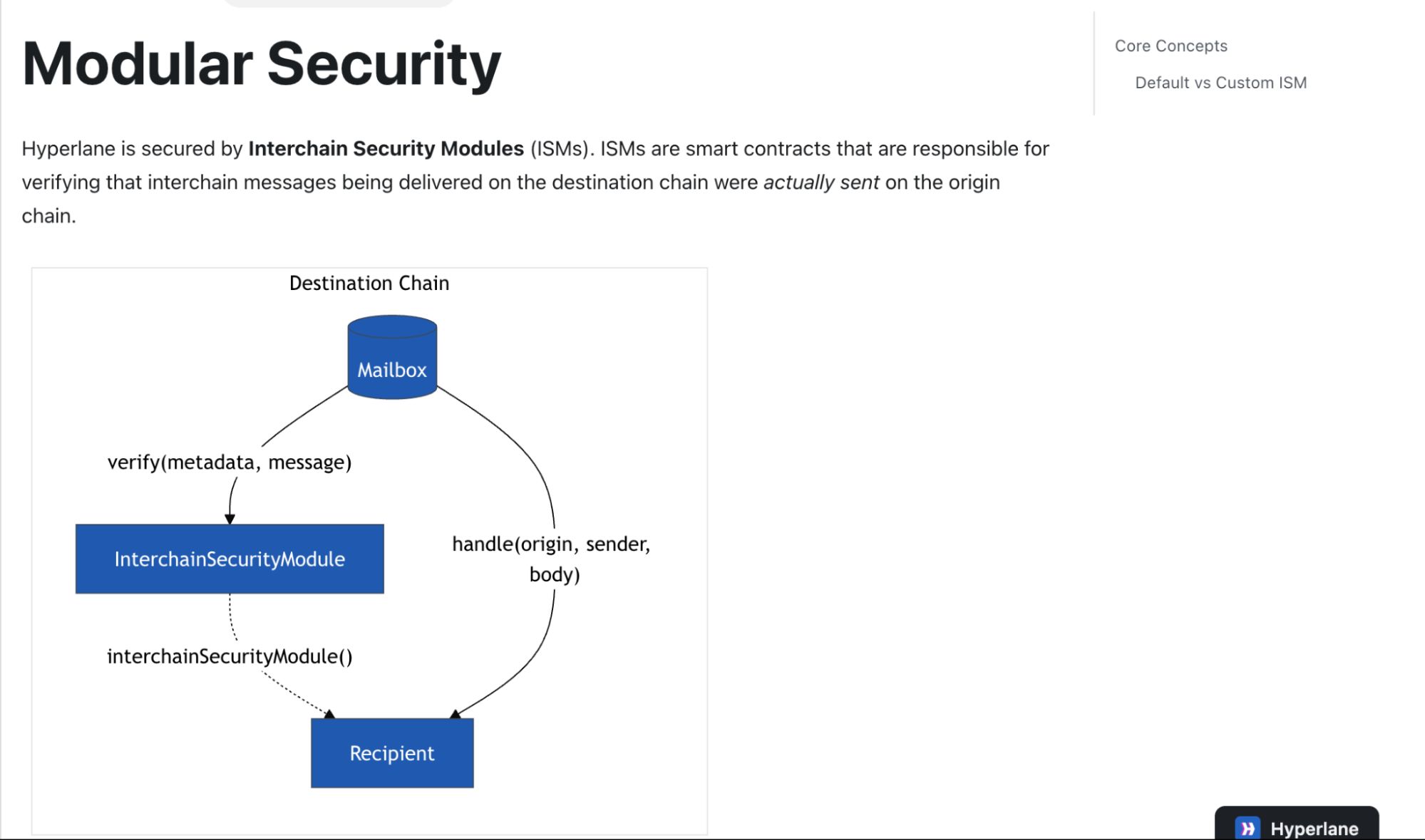Click the InterchainSecurityModule diagram box
The width and height of the screenshot is (1425, 840).
click(x=230, y=559)
